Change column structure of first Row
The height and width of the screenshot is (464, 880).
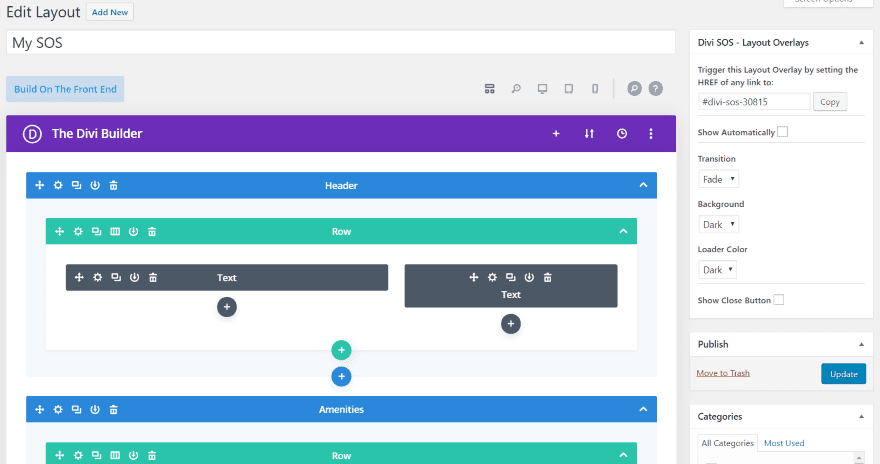(x=115, y=231)
